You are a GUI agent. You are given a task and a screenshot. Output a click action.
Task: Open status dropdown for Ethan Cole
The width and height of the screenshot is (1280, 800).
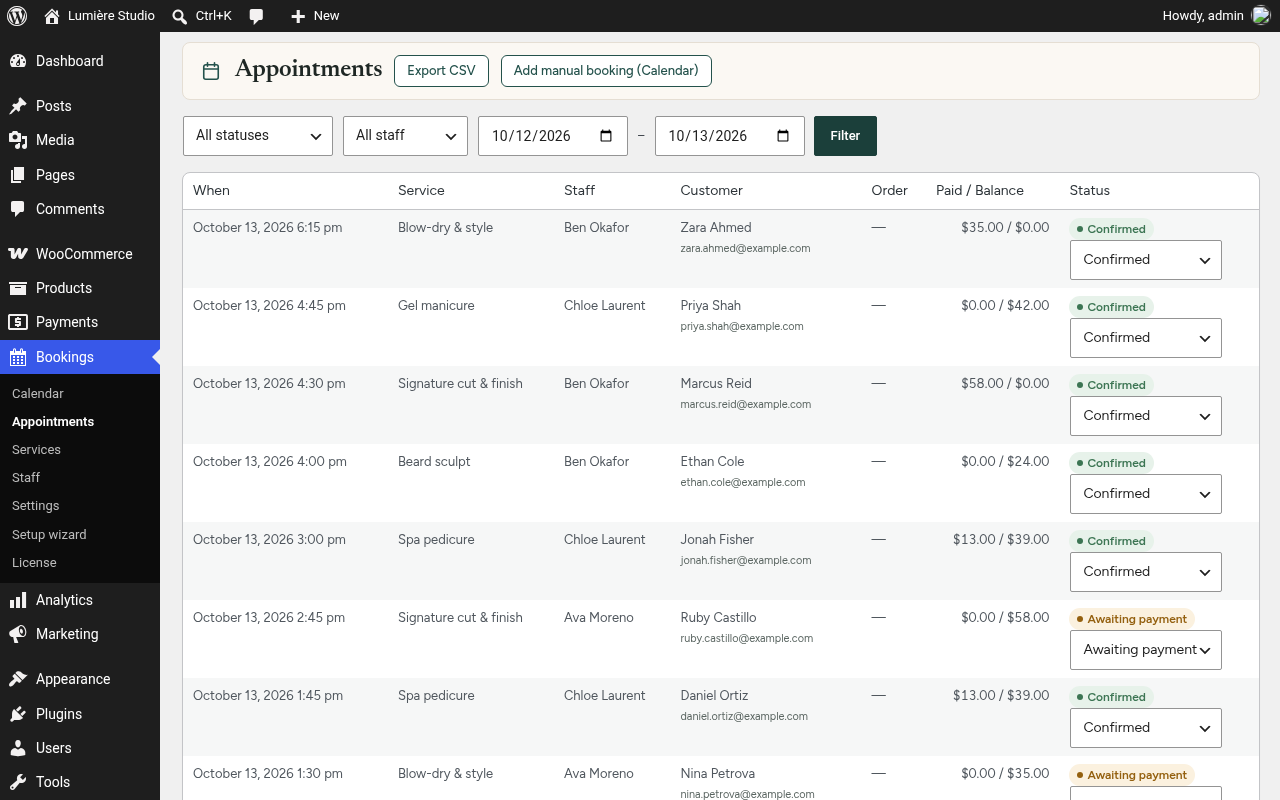(x=1146, y=494)
